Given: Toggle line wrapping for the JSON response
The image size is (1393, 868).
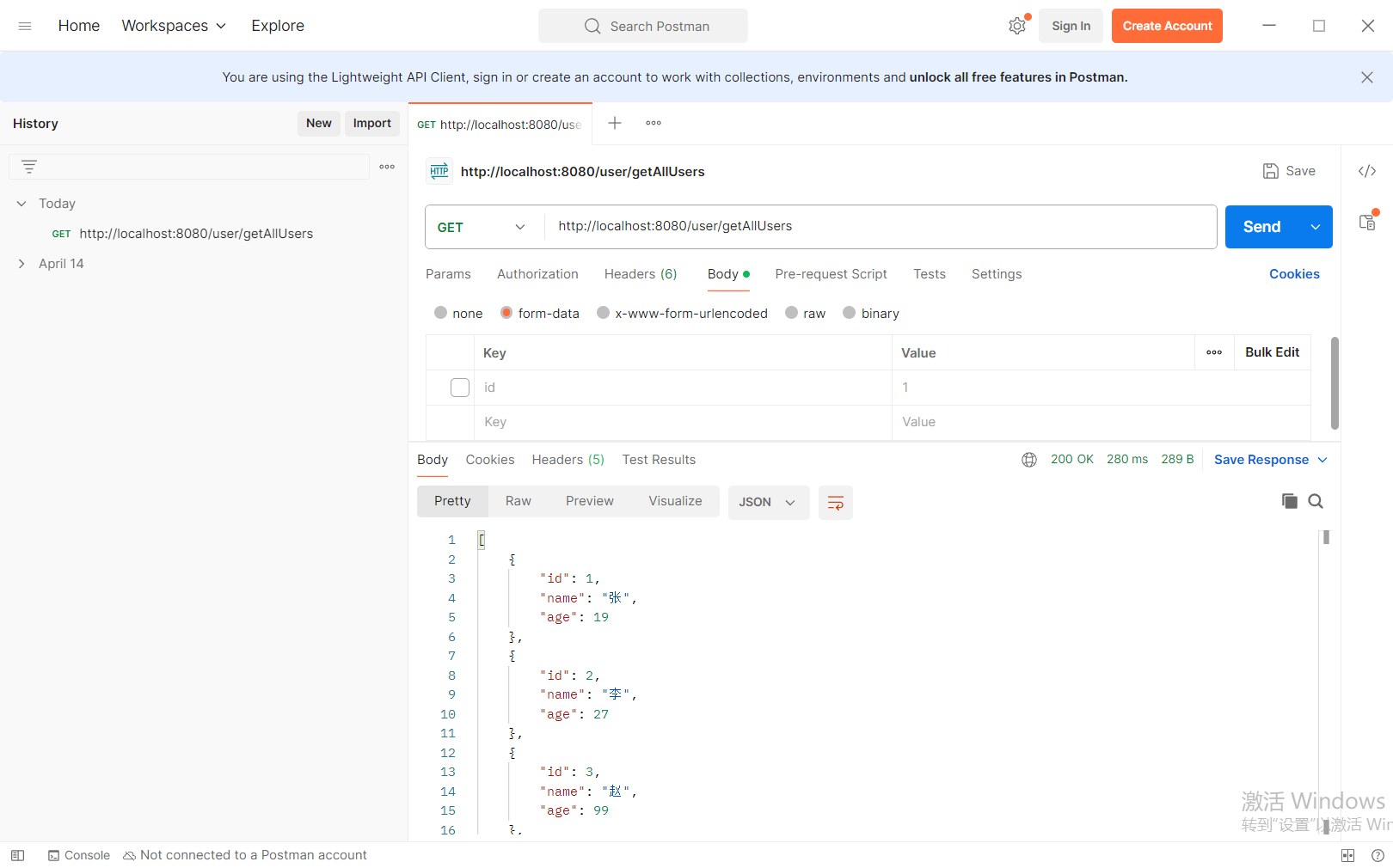Looking at the screenshot, I should pos(835,502).
